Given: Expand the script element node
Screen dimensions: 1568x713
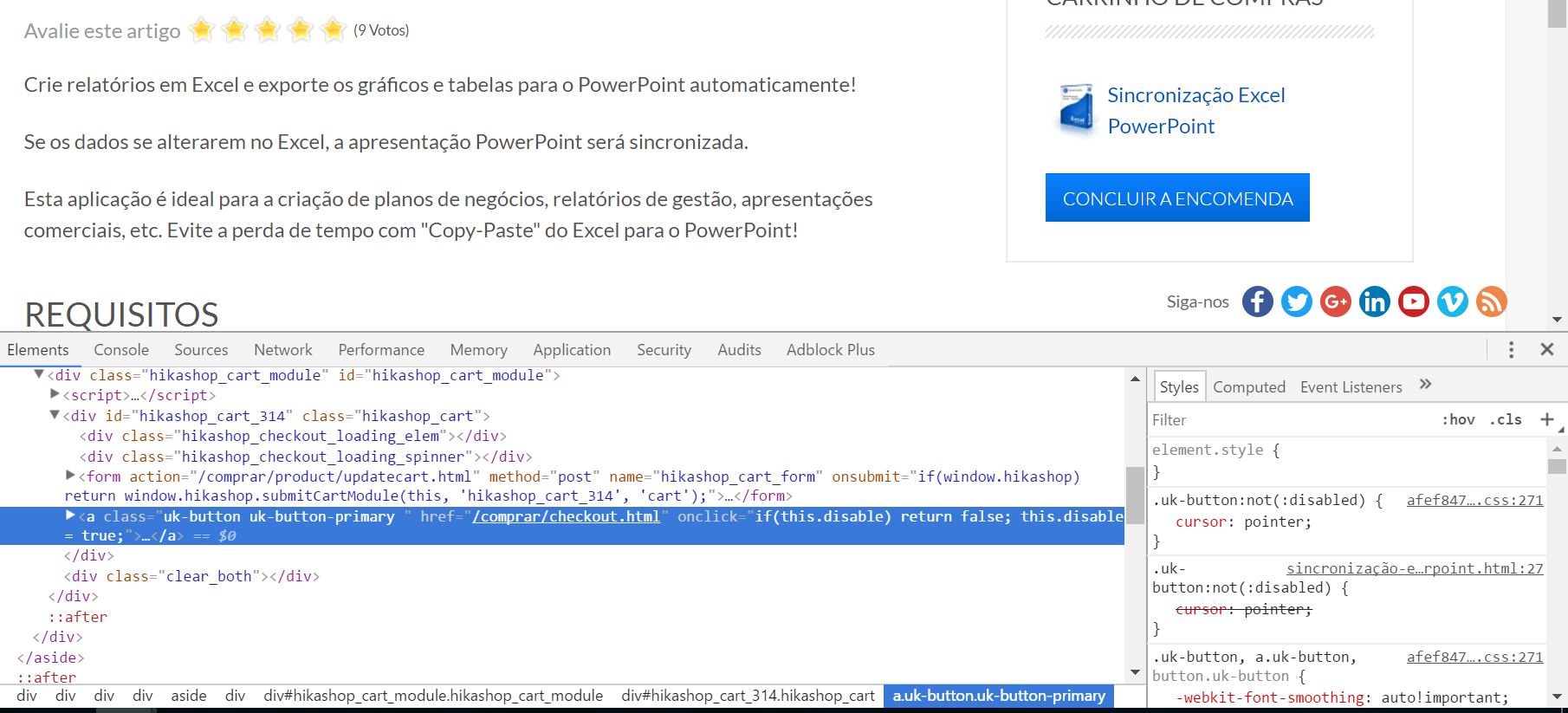Looking at the screenshot, I should point(55,394).
